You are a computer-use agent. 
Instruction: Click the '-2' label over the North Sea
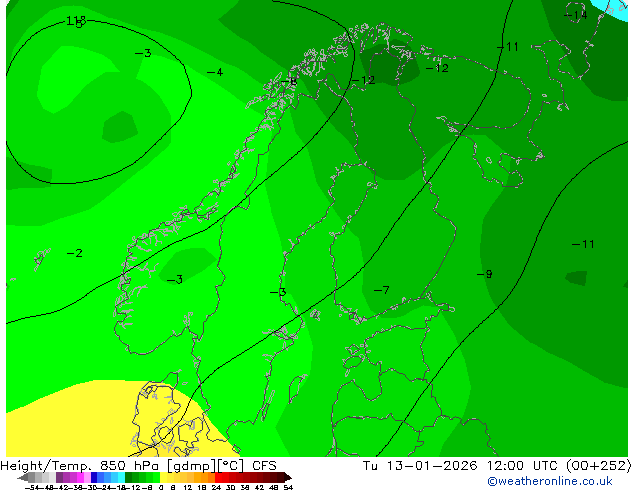pyautogui.click(x=75, y=253)
